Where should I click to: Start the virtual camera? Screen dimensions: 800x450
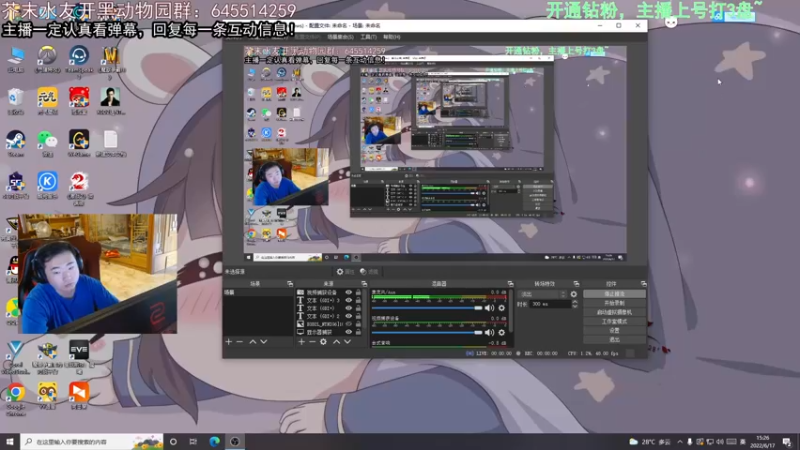pos(614,312)
